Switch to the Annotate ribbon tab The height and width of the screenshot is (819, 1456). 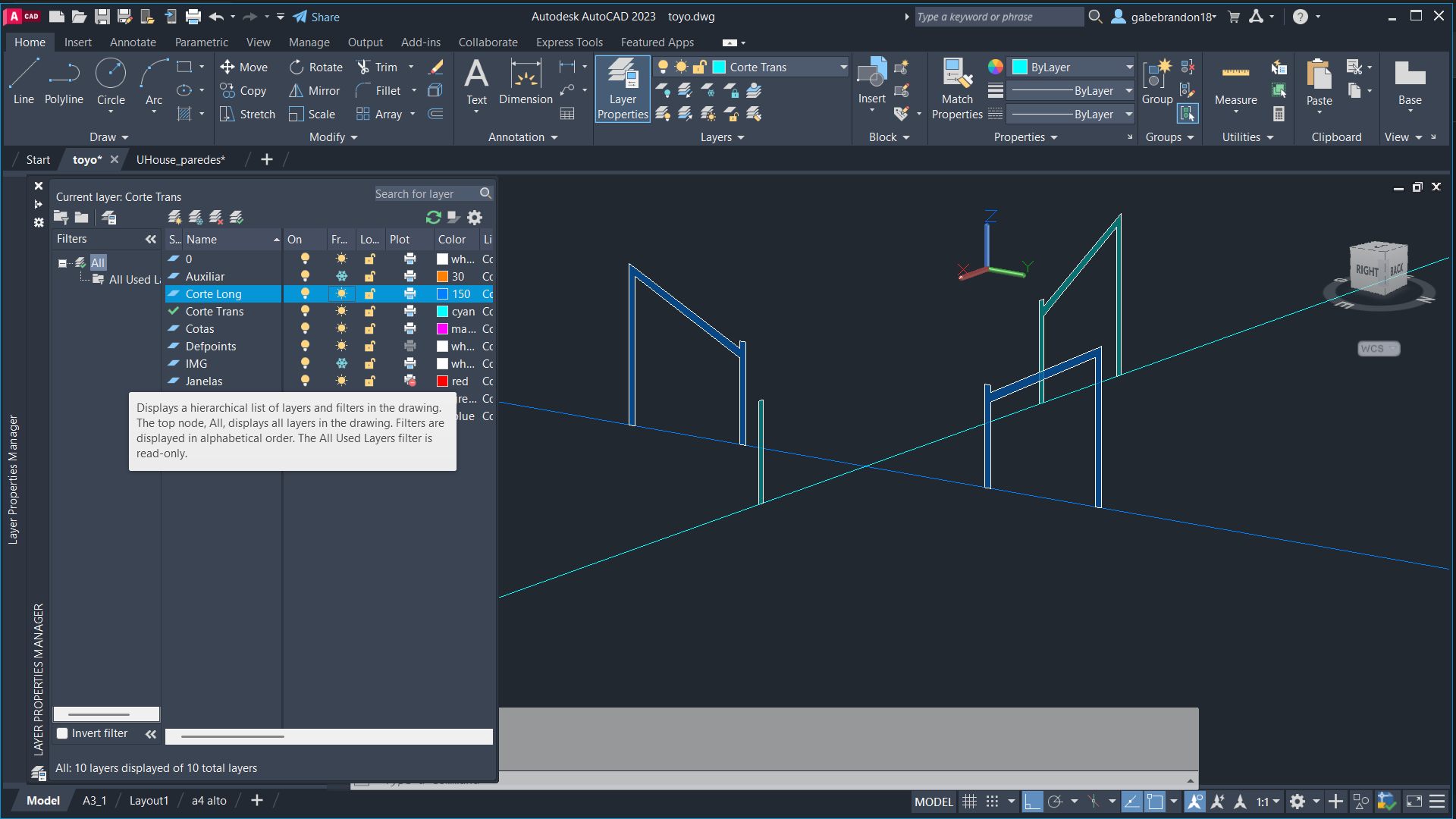pyautogui.click(x=133, y=42)
